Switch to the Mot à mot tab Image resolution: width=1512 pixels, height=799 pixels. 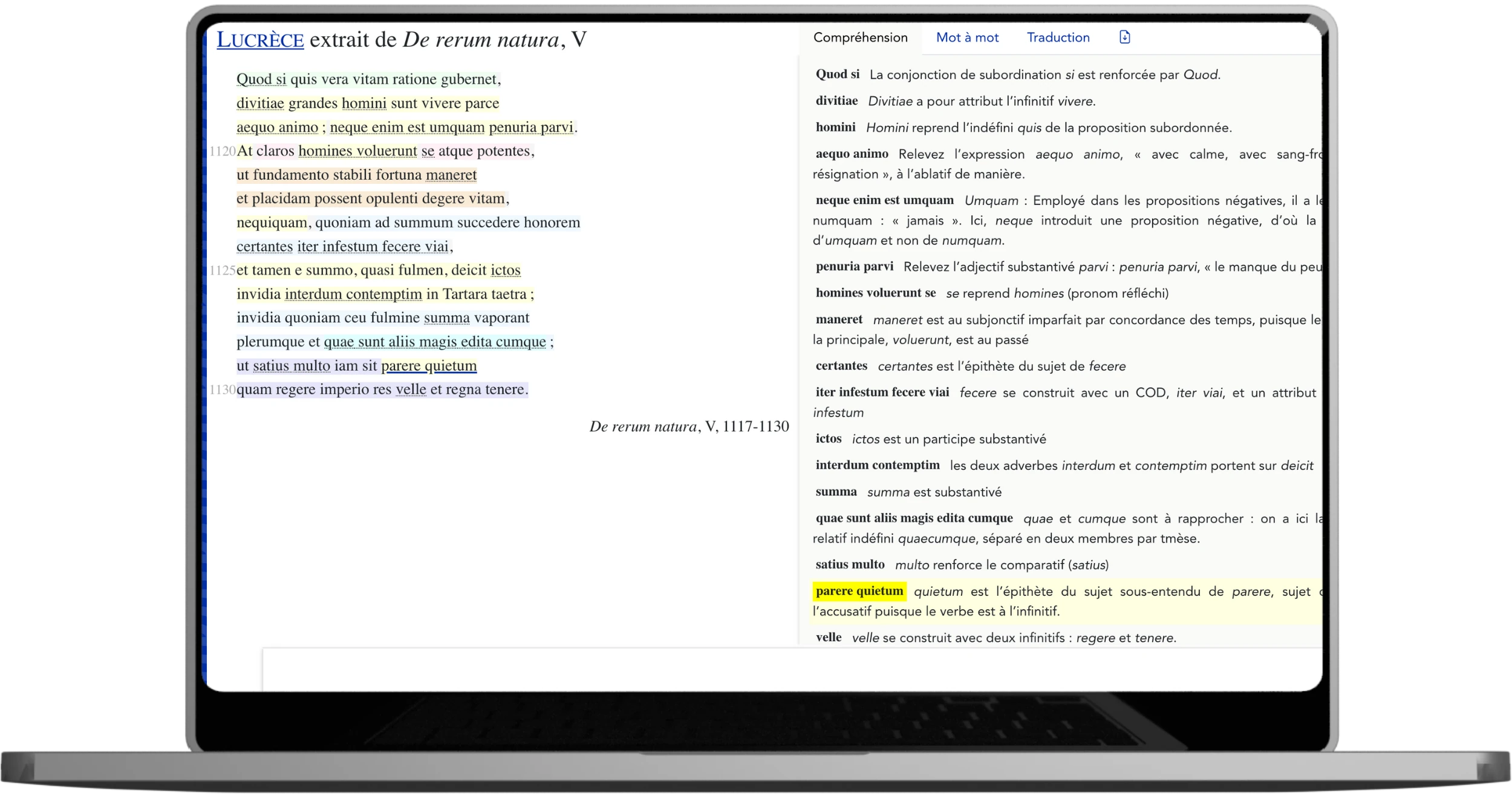pyautogui.click(x=966, y=38)
